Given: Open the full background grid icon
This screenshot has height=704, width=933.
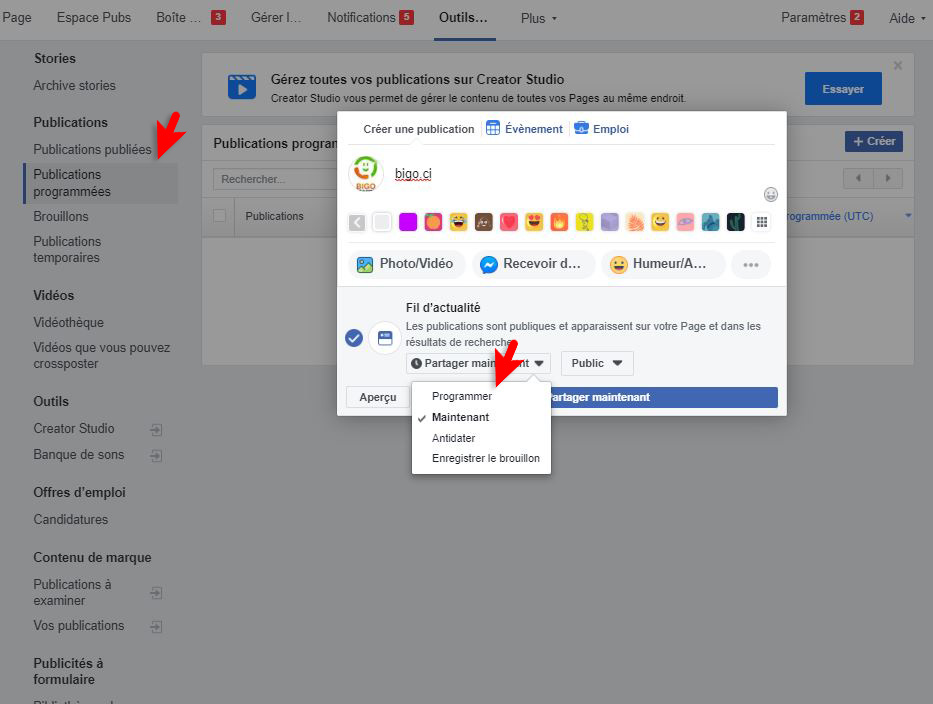Looking at the screenshot, I should tap(761, 222).
